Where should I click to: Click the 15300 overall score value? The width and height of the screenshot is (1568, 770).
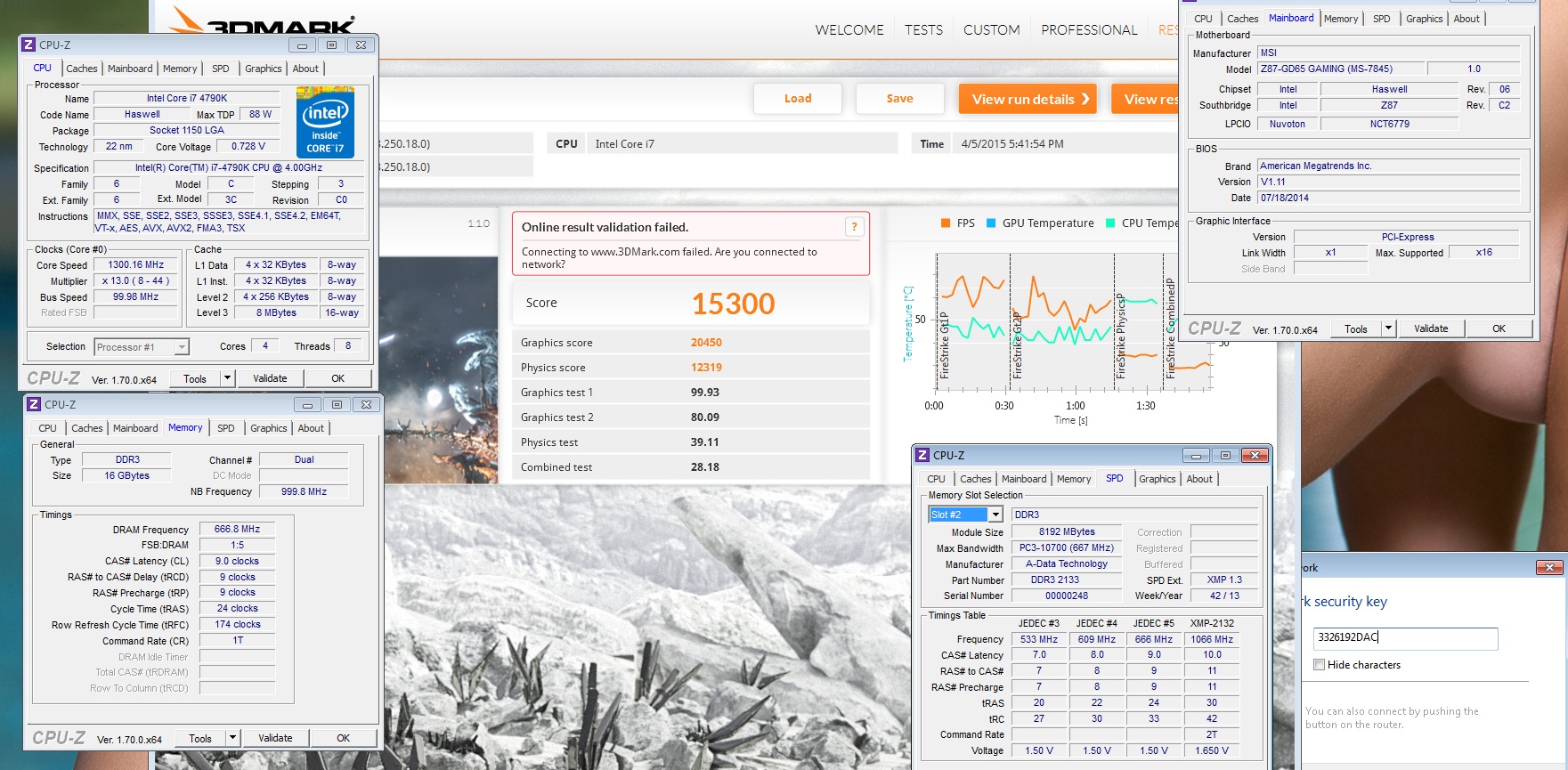click(734, 304)
